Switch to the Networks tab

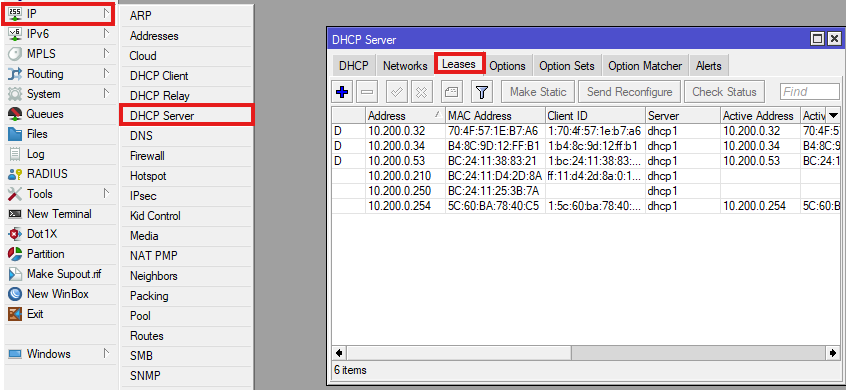(x=405, y=66)
